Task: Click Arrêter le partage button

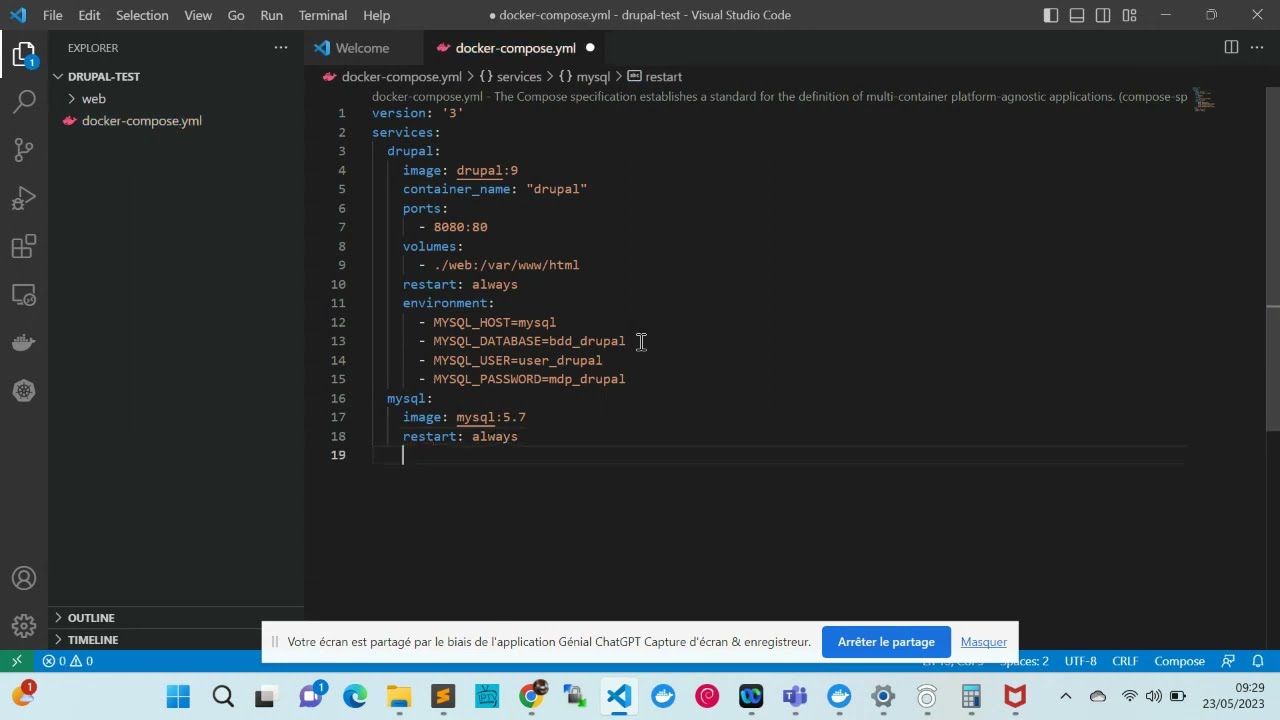Action: [x=886, y=642]
